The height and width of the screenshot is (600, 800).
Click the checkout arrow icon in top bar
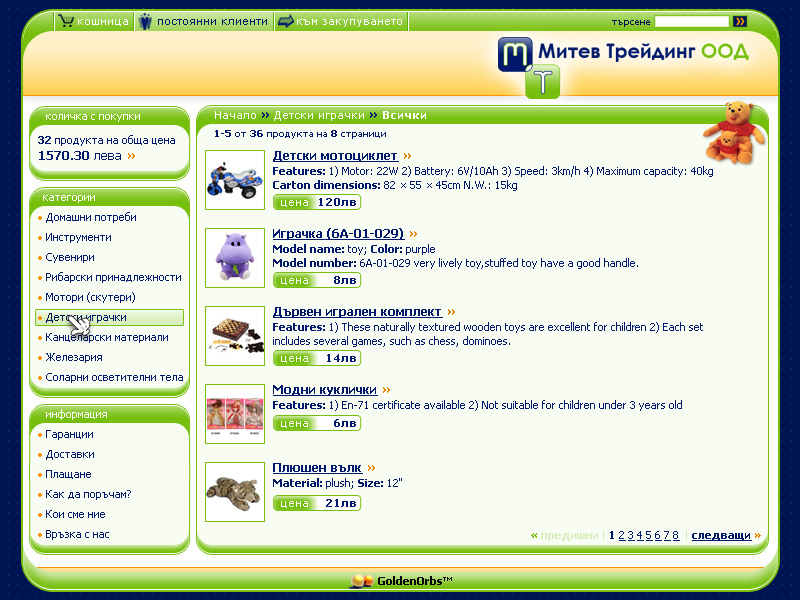click(x=285, y=21)
